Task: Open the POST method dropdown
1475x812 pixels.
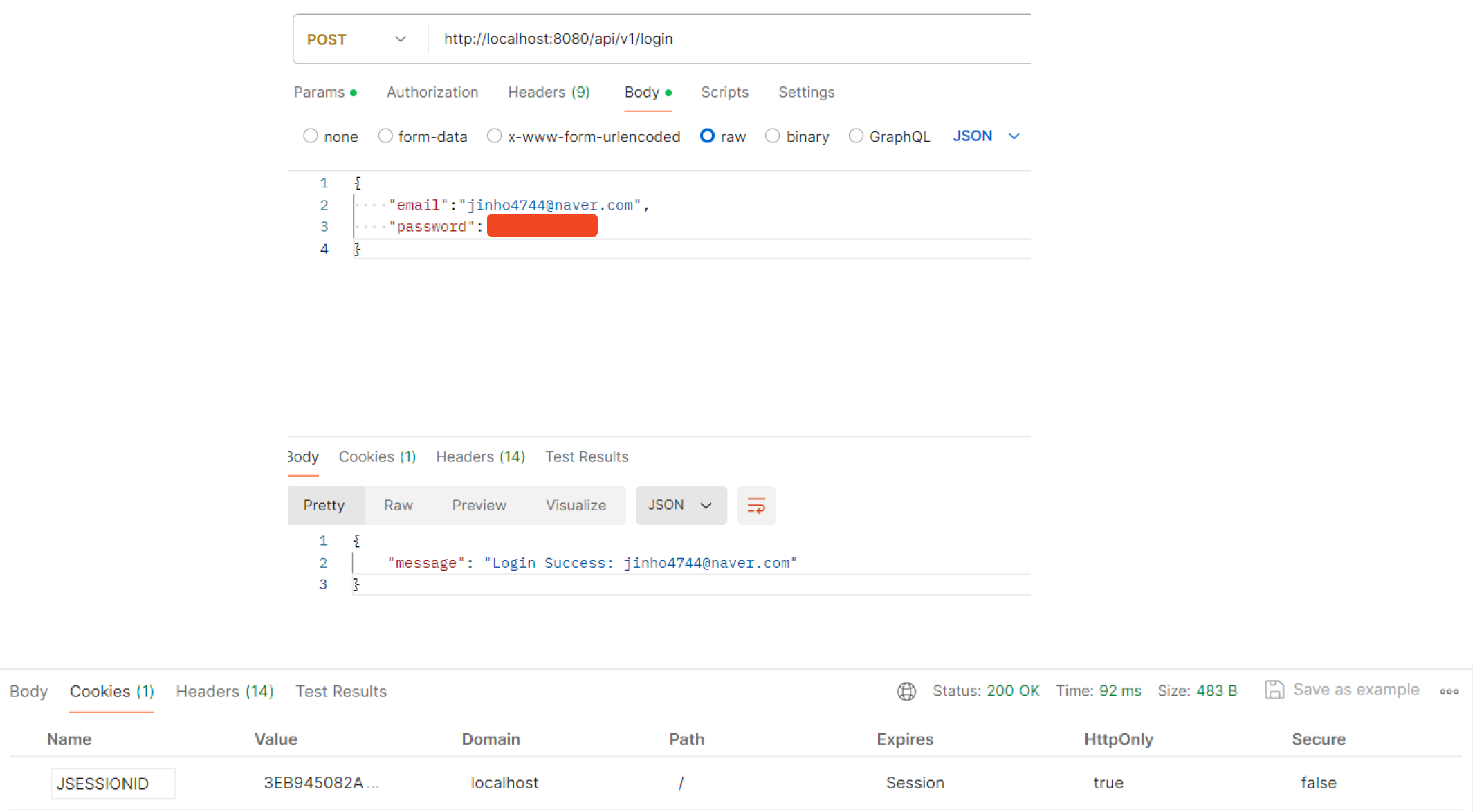Action: coord(357,39)
